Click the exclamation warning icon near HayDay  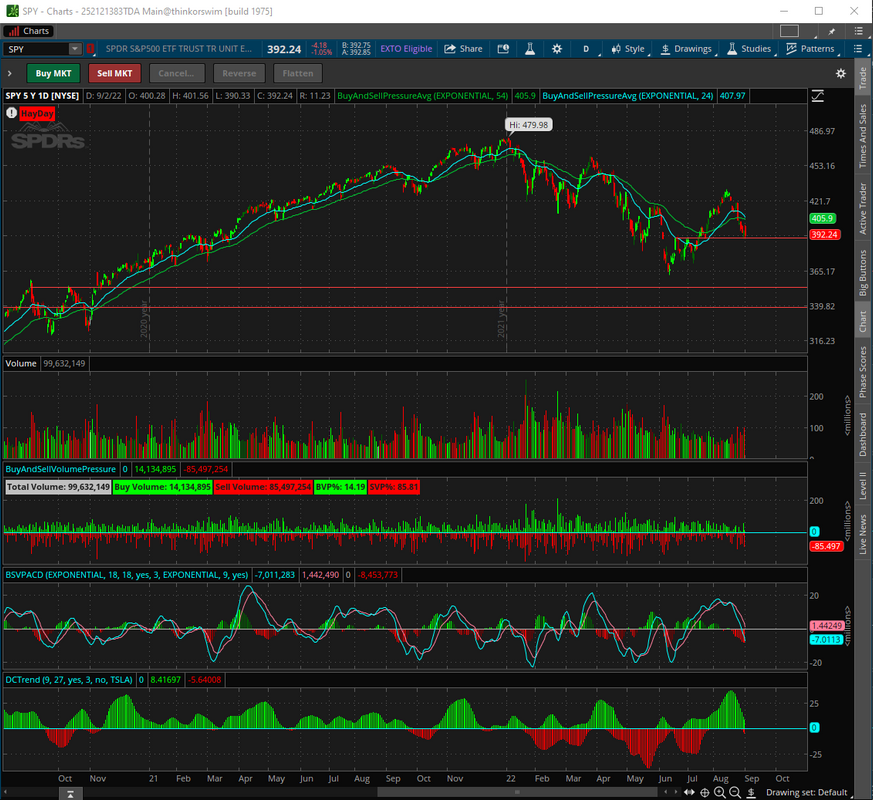coord(11,113)
